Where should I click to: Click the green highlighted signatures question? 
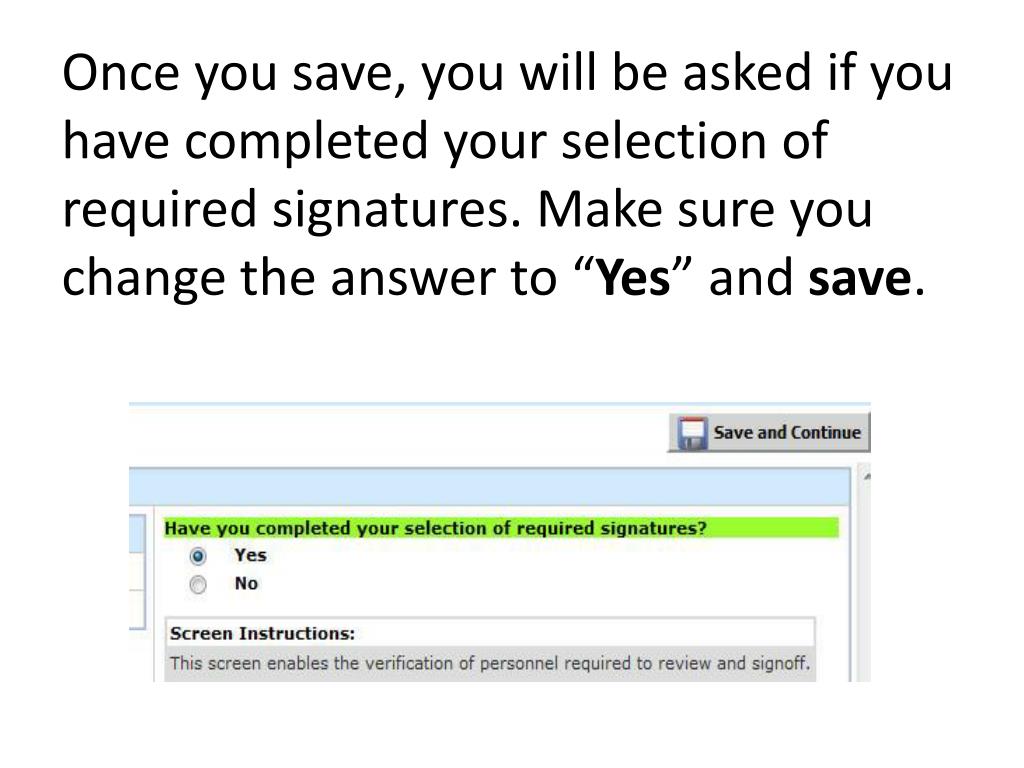click(x=501, y=528)
